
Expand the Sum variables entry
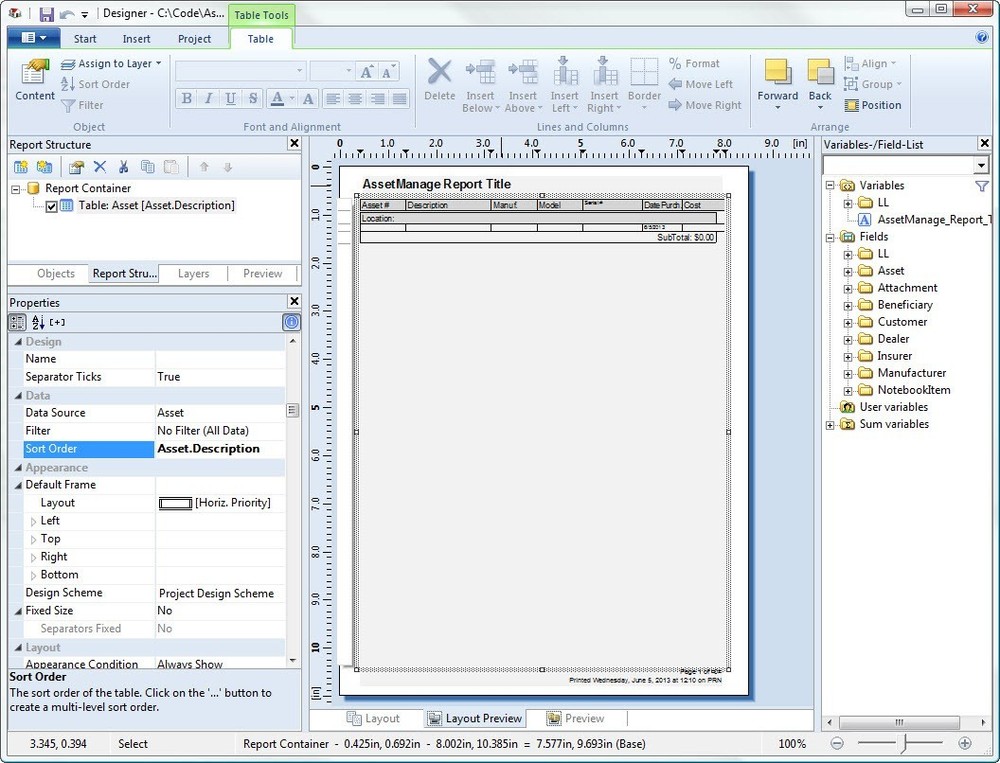click(x=832, y=424)
